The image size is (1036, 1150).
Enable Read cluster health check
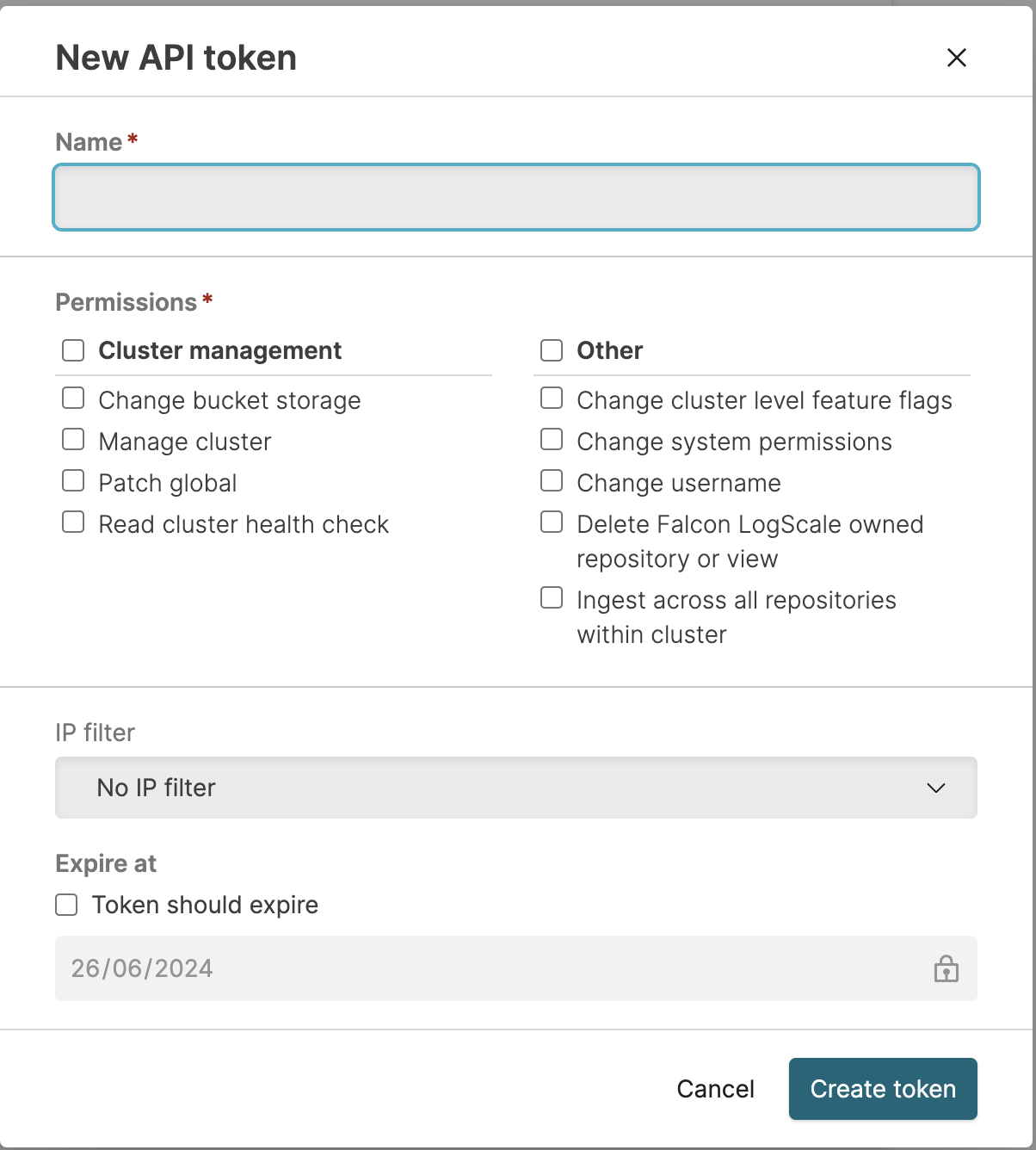(73, 522)
